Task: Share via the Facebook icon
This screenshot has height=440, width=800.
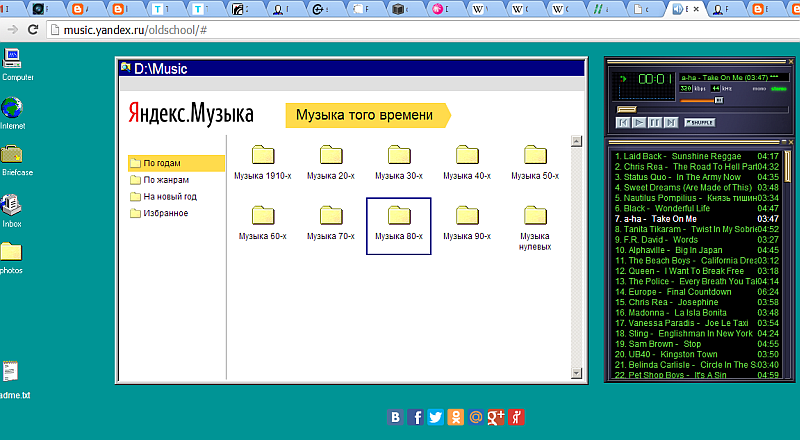Action: click(416, 418)
